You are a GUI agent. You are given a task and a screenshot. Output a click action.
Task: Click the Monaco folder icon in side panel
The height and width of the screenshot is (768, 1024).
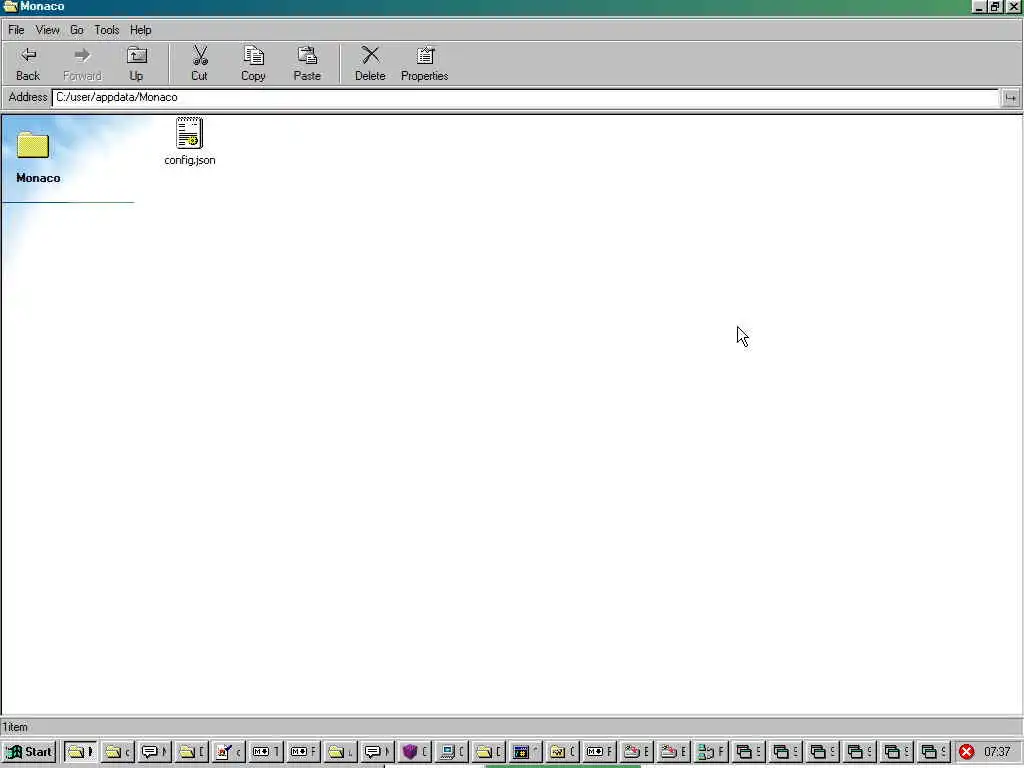[33, 144]
